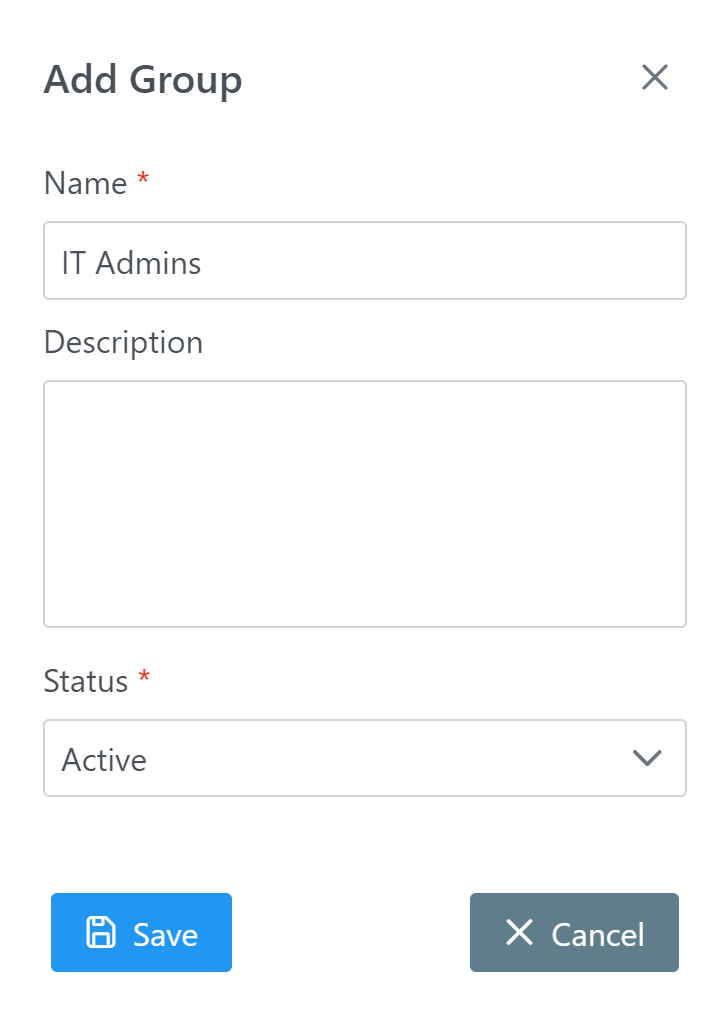Open the Status dropdown showing Active
Image resolution: width=728 pixels, height=1017 pixels.
365,758
